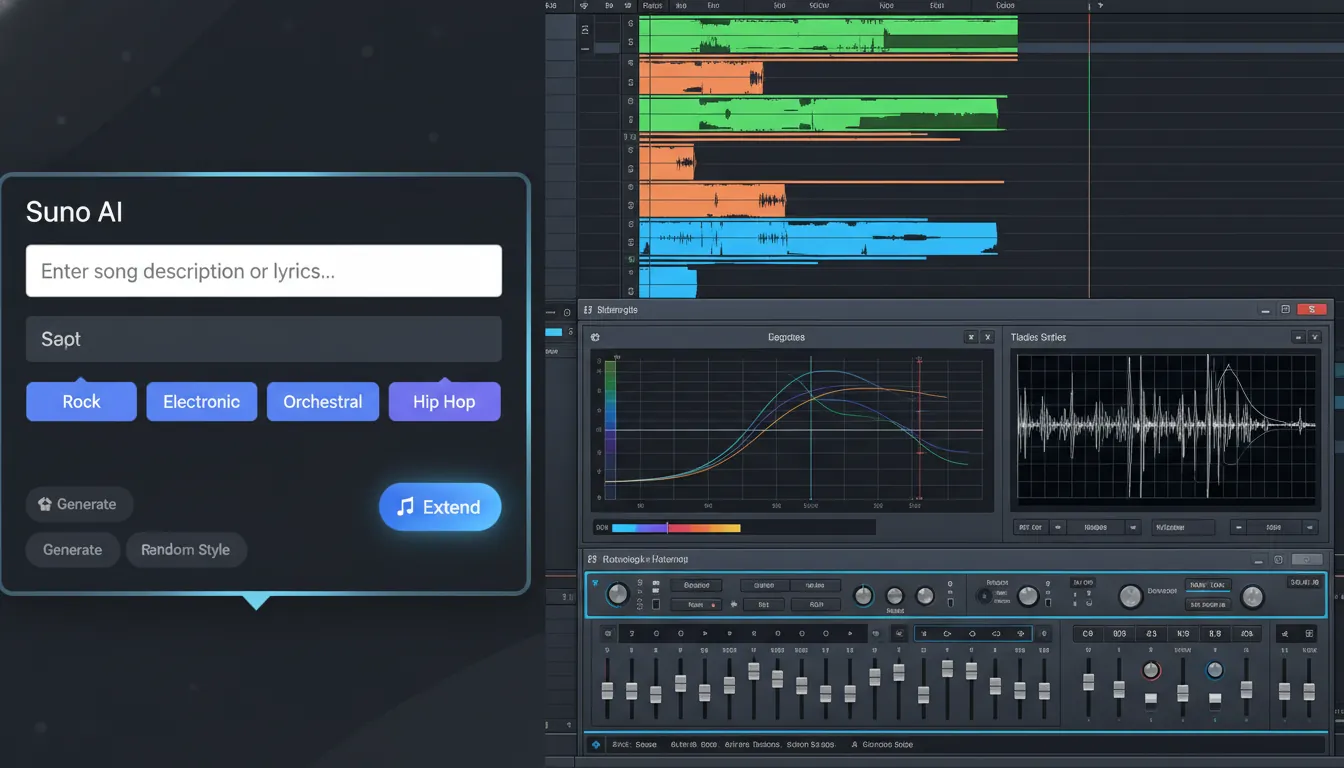This screenshot has height=768, width=1344.
Task: Click the song description or lyrics field
Action: pyautogui.click(x=263, y=271)
